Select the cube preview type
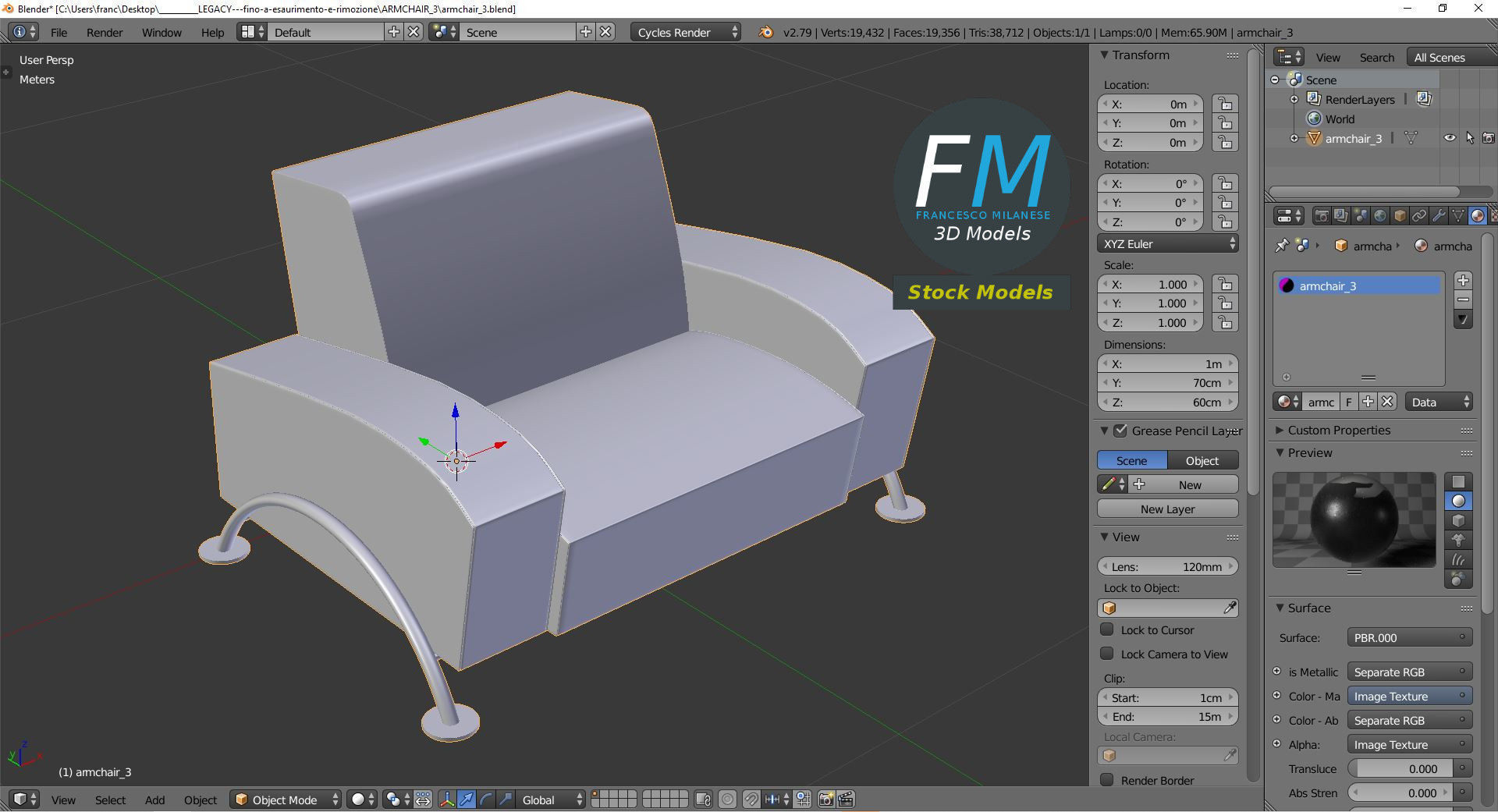Screen dimensions: 1498x812 [1458, 520]
